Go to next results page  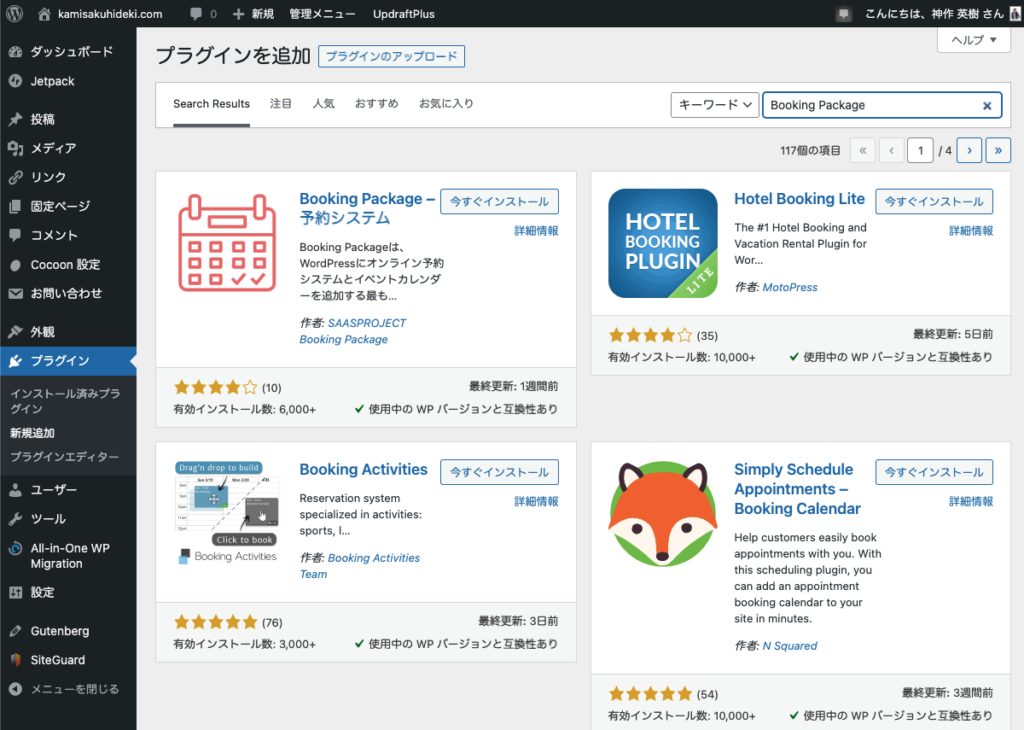click(x=969, y=150)
